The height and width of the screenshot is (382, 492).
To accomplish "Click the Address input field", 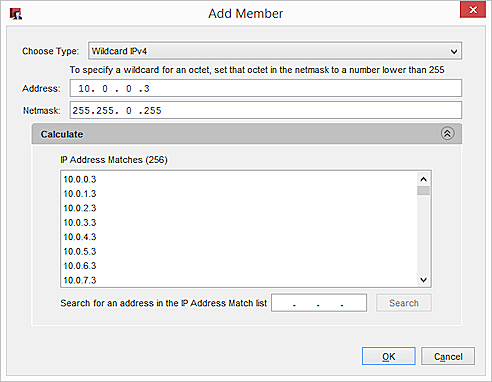I will pos(266,88).
